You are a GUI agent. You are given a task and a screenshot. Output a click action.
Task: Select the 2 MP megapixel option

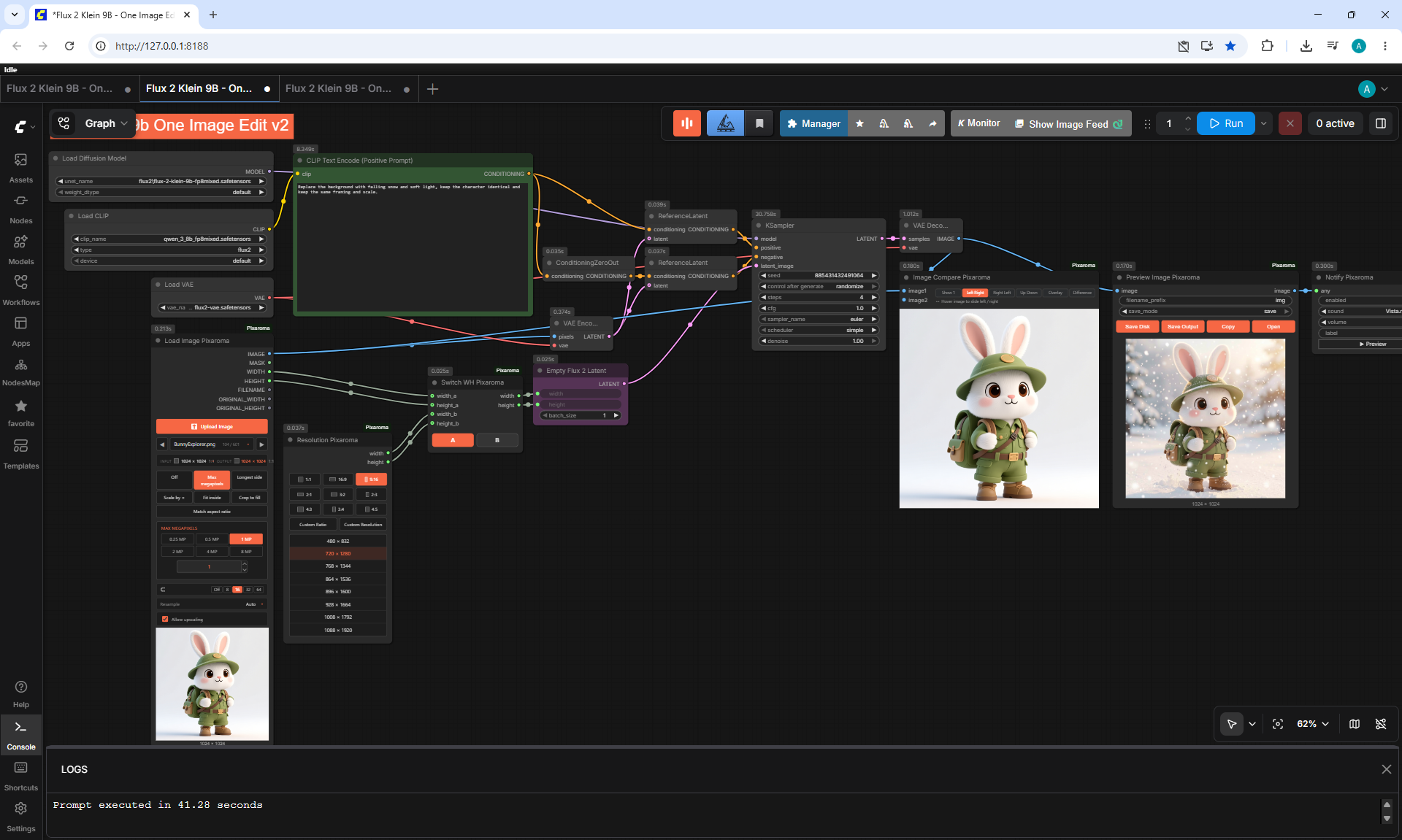(x=177, y=552)
